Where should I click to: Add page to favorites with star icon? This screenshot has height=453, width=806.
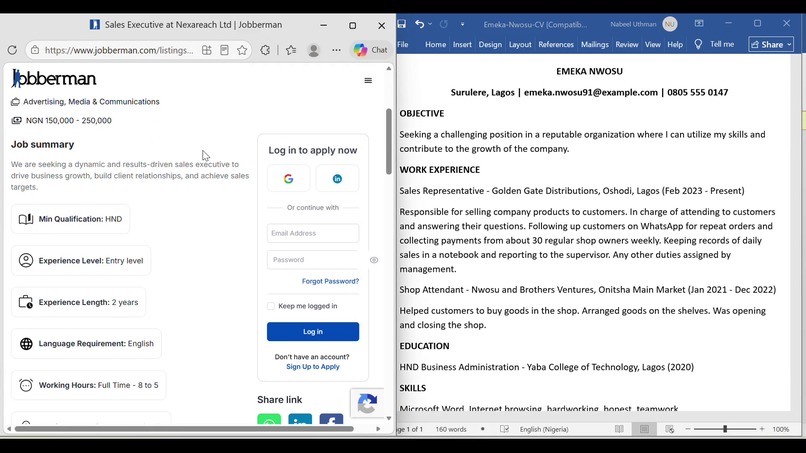point(242,50)
